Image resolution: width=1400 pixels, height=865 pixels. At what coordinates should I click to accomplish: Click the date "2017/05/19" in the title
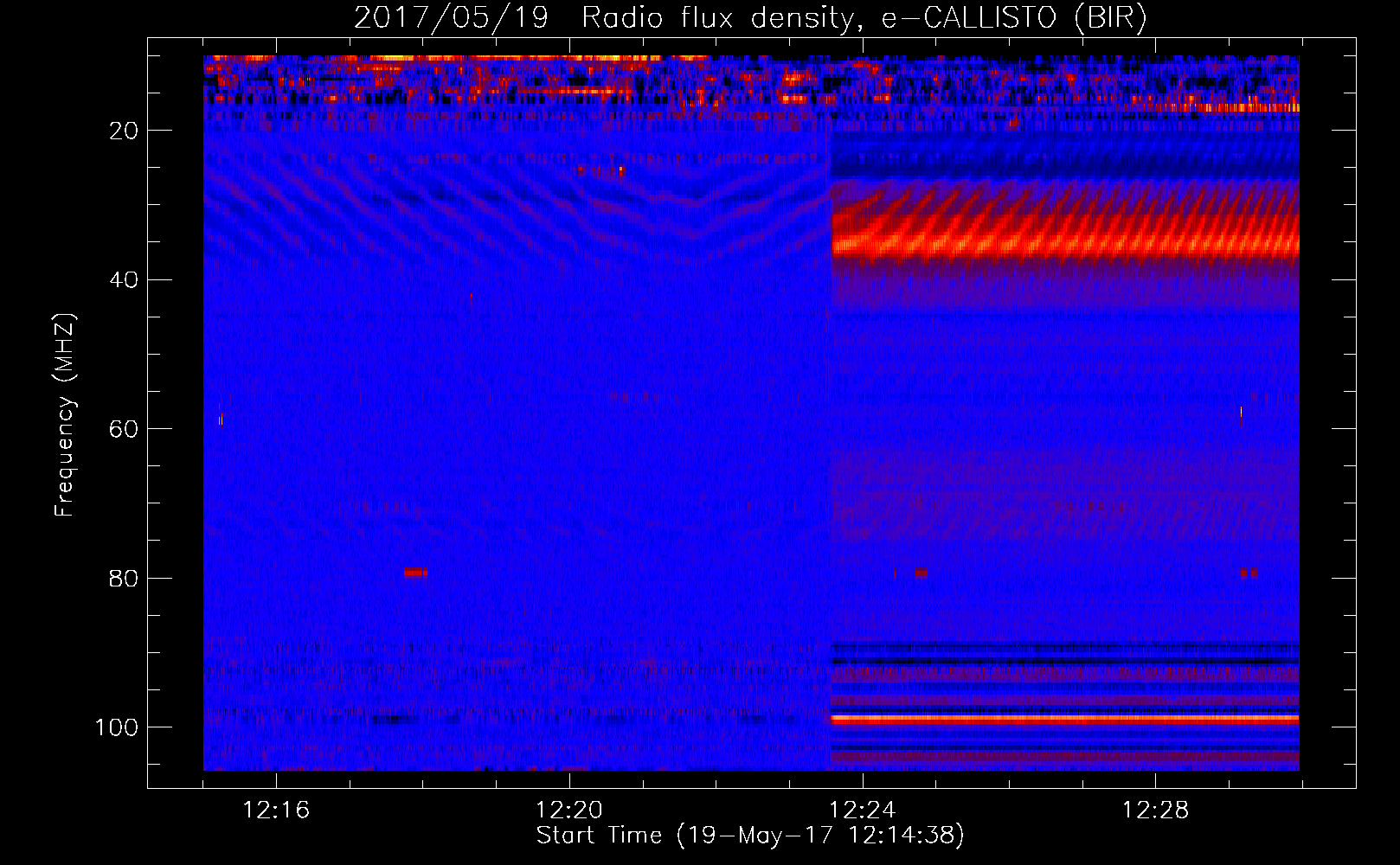[451, 17]
